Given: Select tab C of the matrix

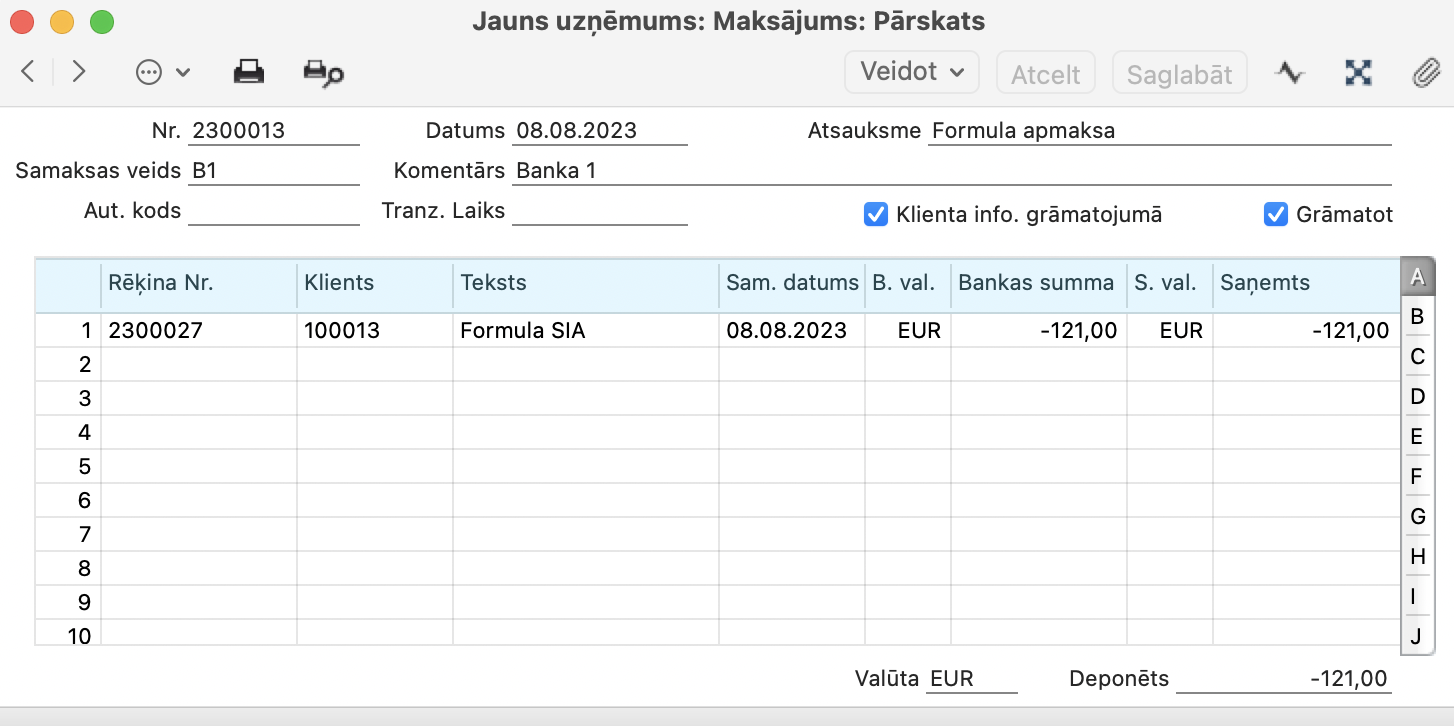Looking at the screenshot, I should 1416,357.
